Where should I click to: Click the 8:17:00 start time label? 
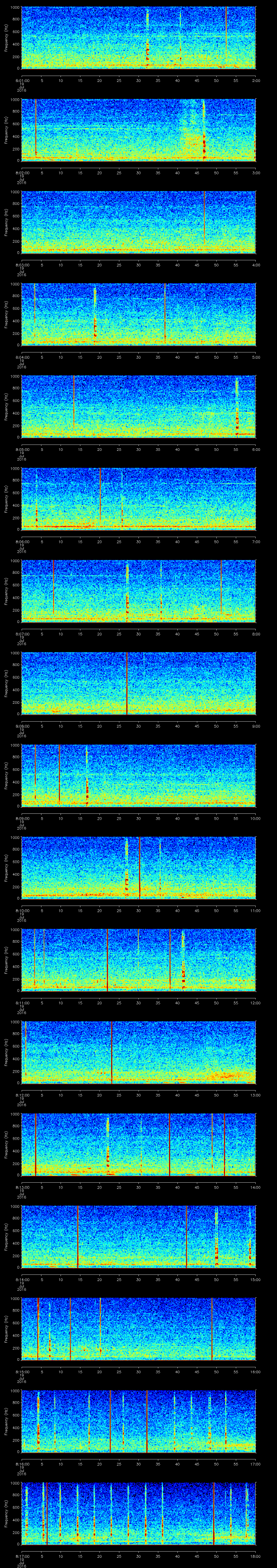click(x=22, y=1556)
